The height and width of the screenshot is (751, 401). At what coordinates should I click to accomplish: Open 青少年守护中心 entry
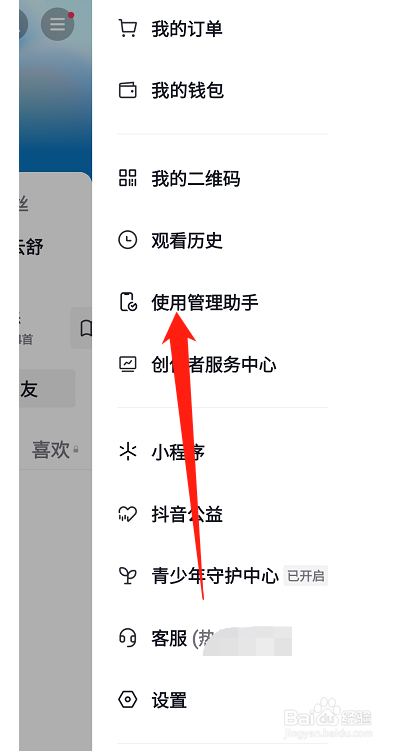pos(215,576)
